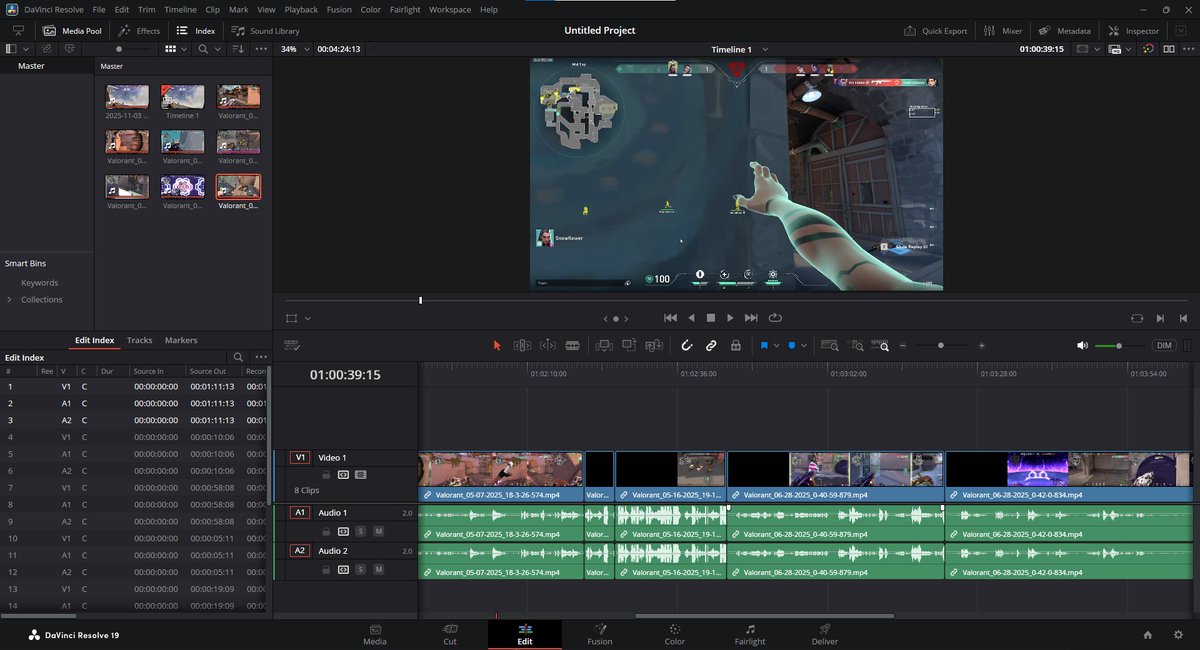Image resolution: width=1200 pixels, height=650 pixels.
Task: Toggle loop playback in viewer
Action: (775, 318)
